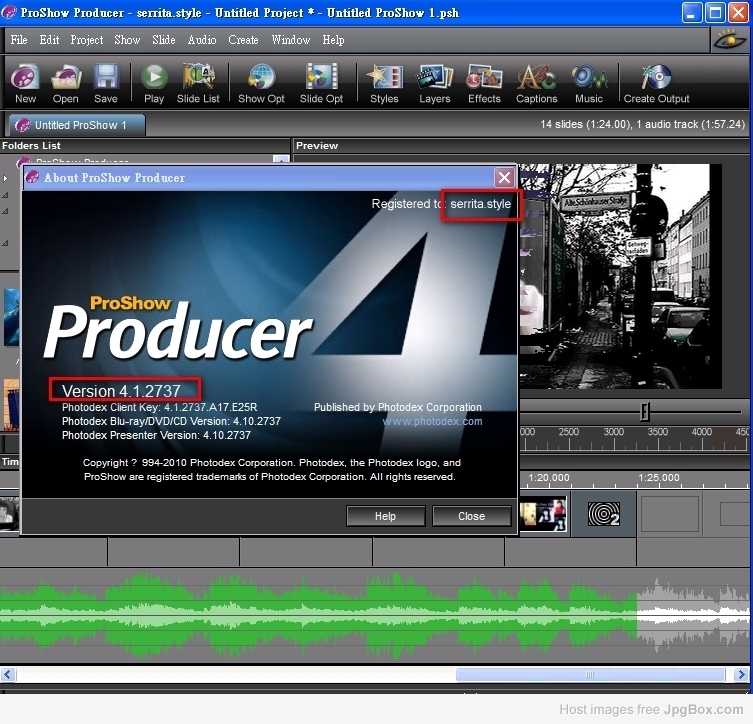This screenshot has height=724, width=753.
Task: Click Close button in About dialog
Action: point(471,516)
